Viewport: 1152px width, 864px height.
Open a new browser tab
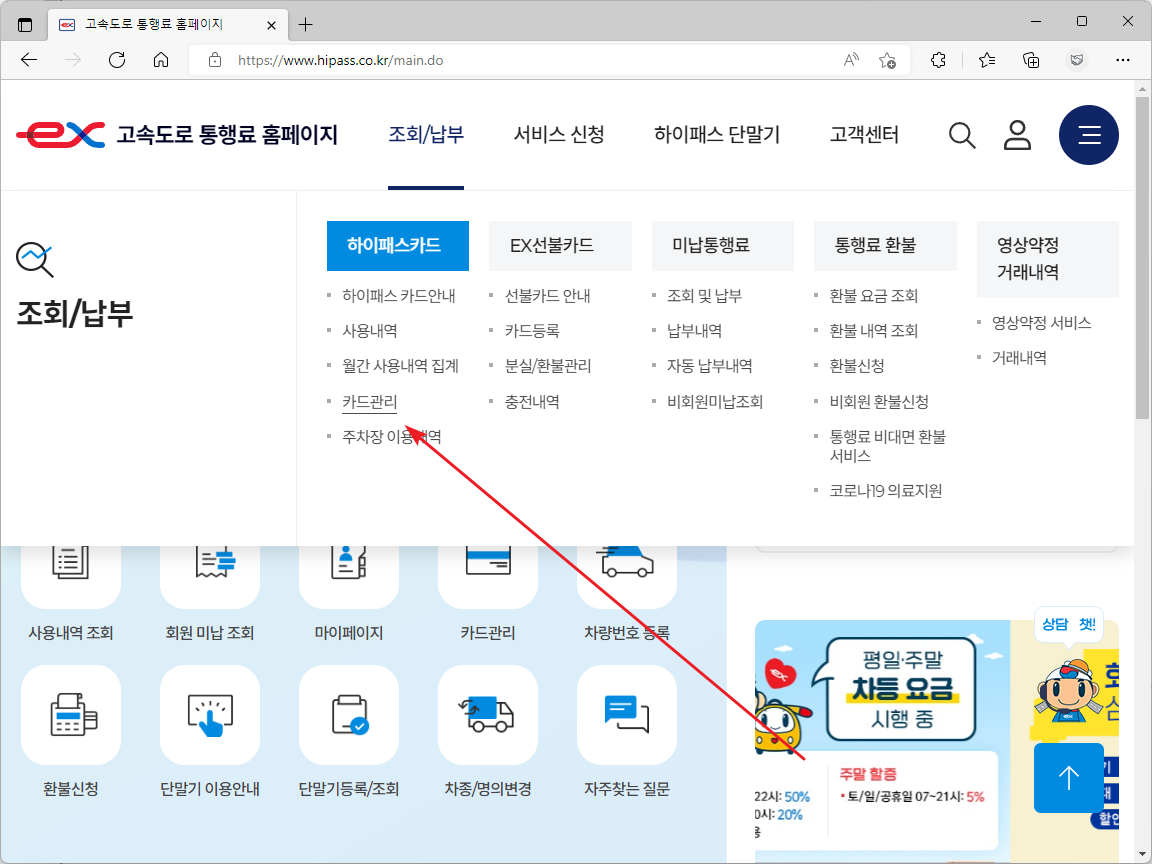coord(306,24)
